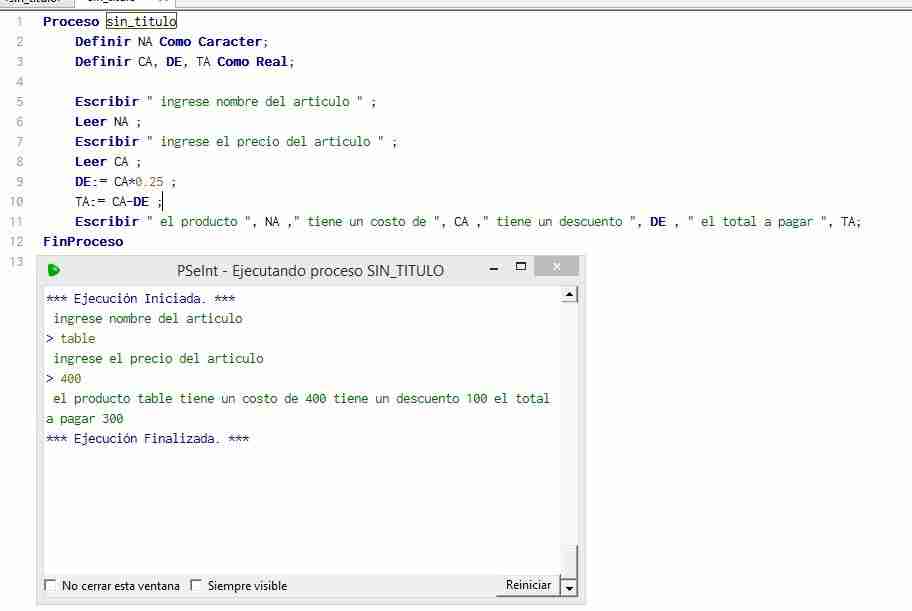
Task: Click the output scrollbar up arrow
Action: (x=569, y=296)
